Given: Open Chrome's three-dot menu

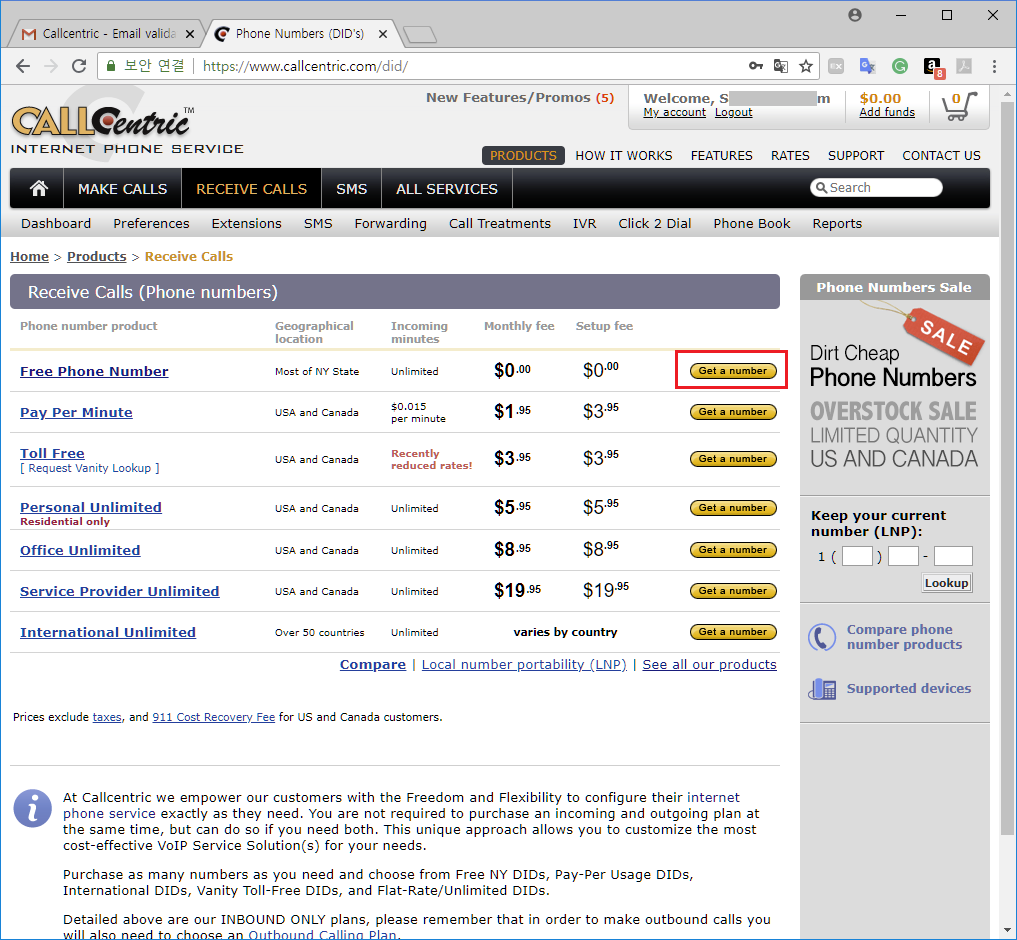Looking at the screenshot, I should pos(993,65).
